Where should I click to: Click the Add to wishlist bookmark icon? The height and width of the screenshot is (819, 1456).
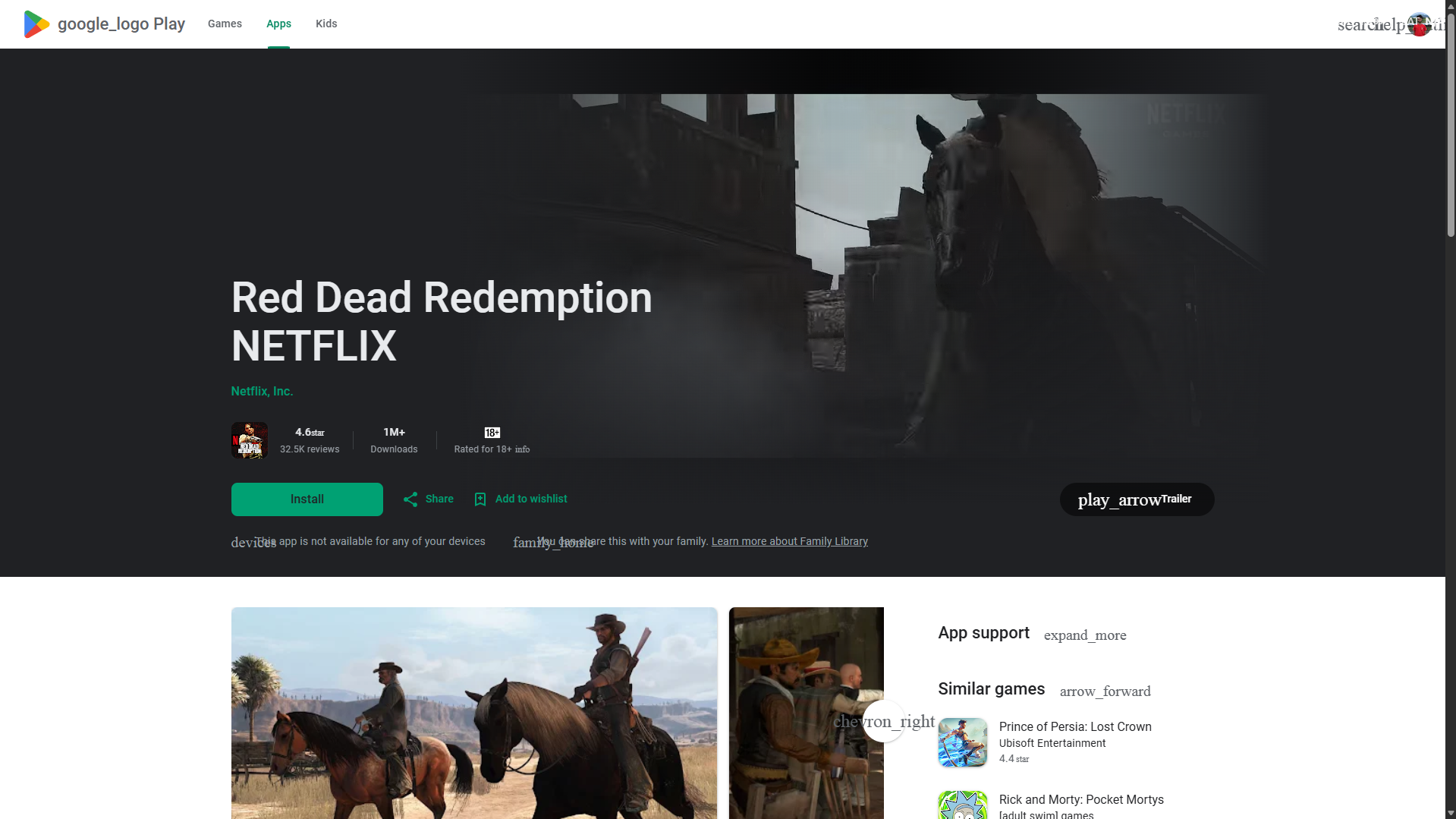[x=480, y=499]
